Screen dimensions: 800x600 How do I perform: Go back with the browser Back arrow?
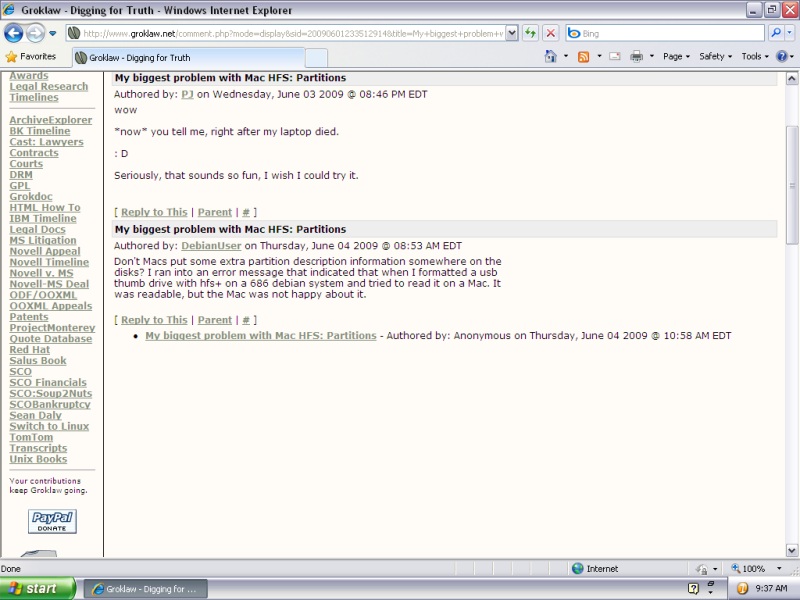[x=13, y=34]
